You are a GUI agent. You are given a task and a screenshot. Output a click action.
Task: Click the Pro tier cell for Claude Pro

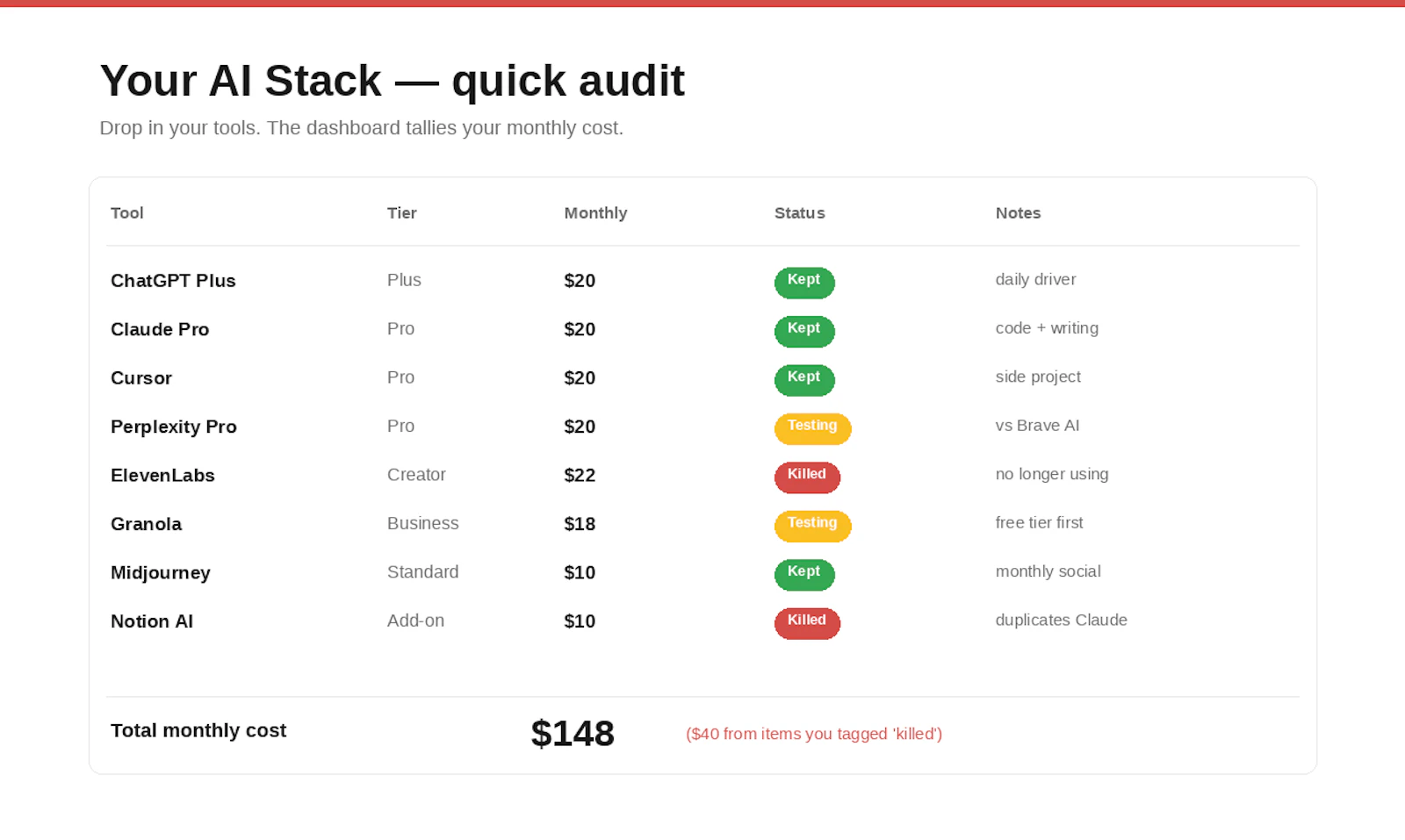[400, 328]
